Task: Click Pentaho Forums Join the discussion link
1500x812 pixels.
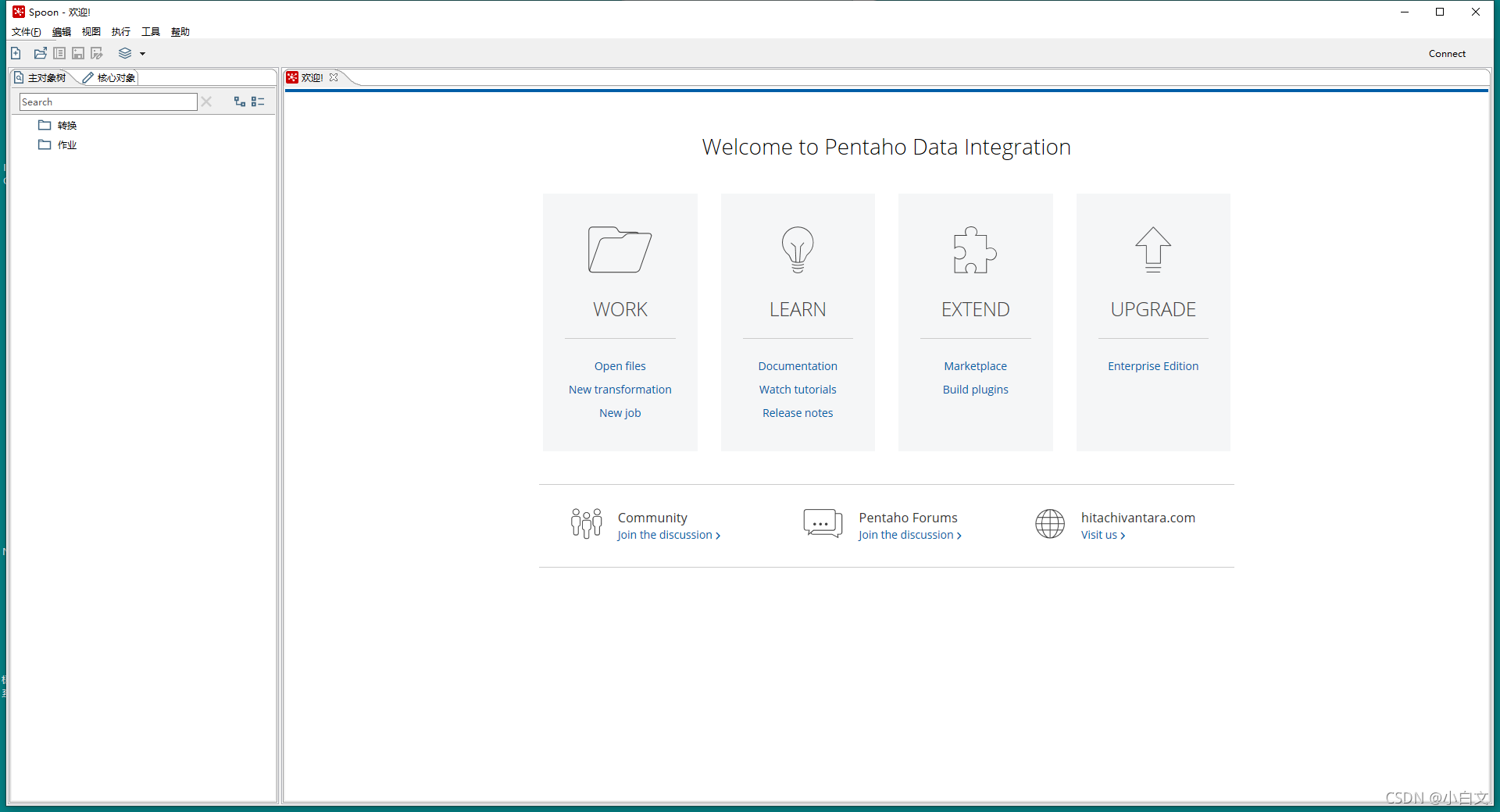Action: [x=909, y=535]
